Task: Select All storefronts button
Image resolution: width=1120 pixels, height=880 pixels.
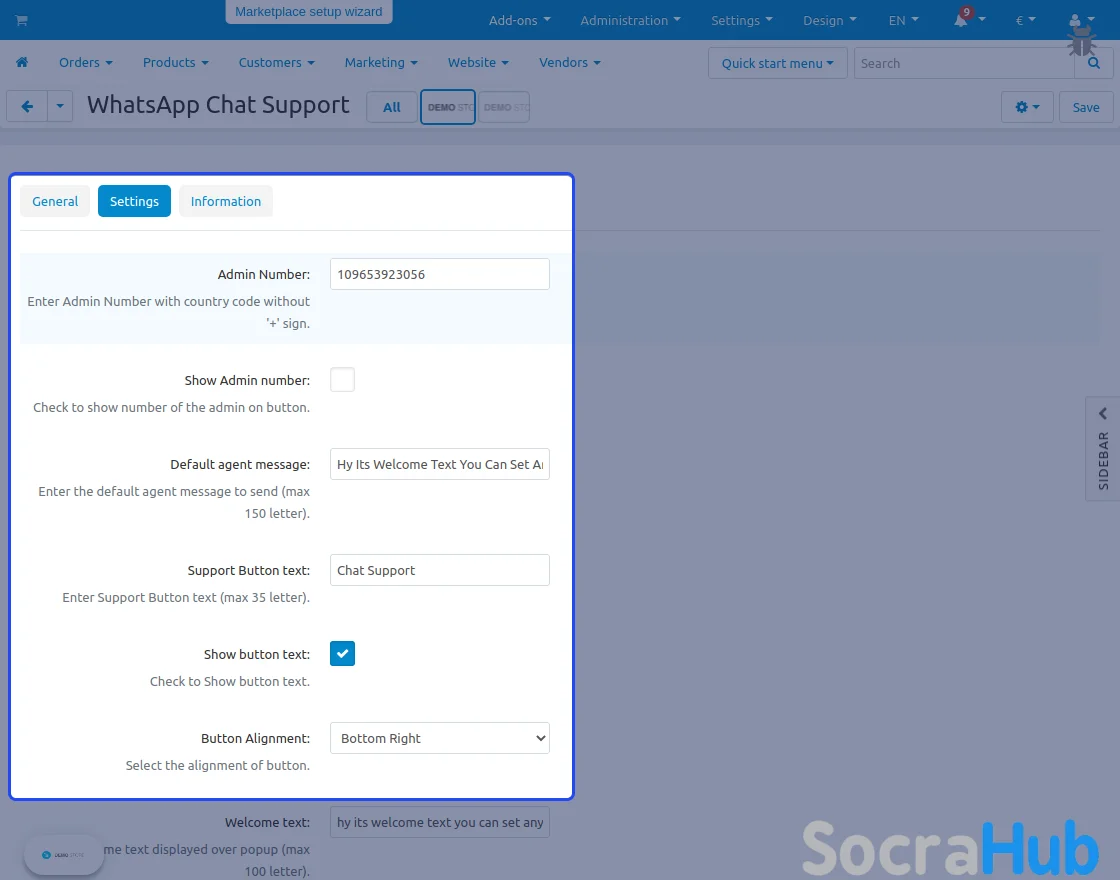Action: point(391,107)
